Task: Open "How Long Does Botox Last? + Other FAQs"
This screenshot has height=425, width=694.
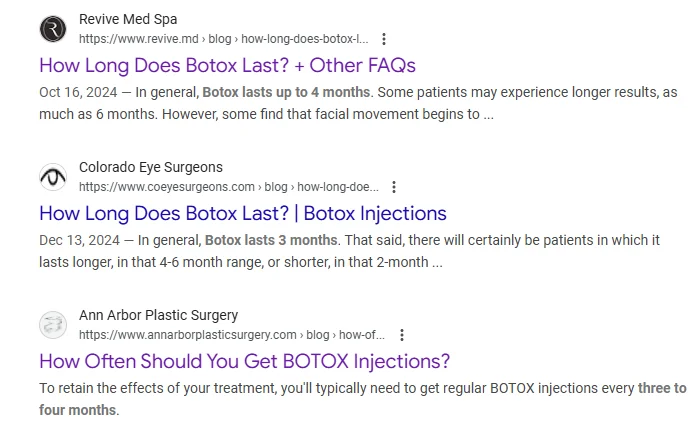Action: [227, 65]
